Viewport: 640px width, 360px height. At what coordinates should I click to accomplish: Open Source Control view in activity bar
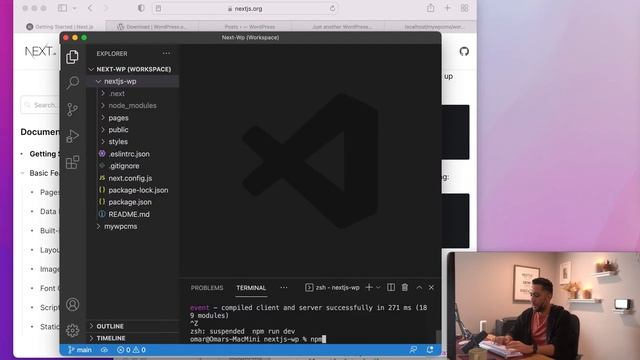pos(73,109)
